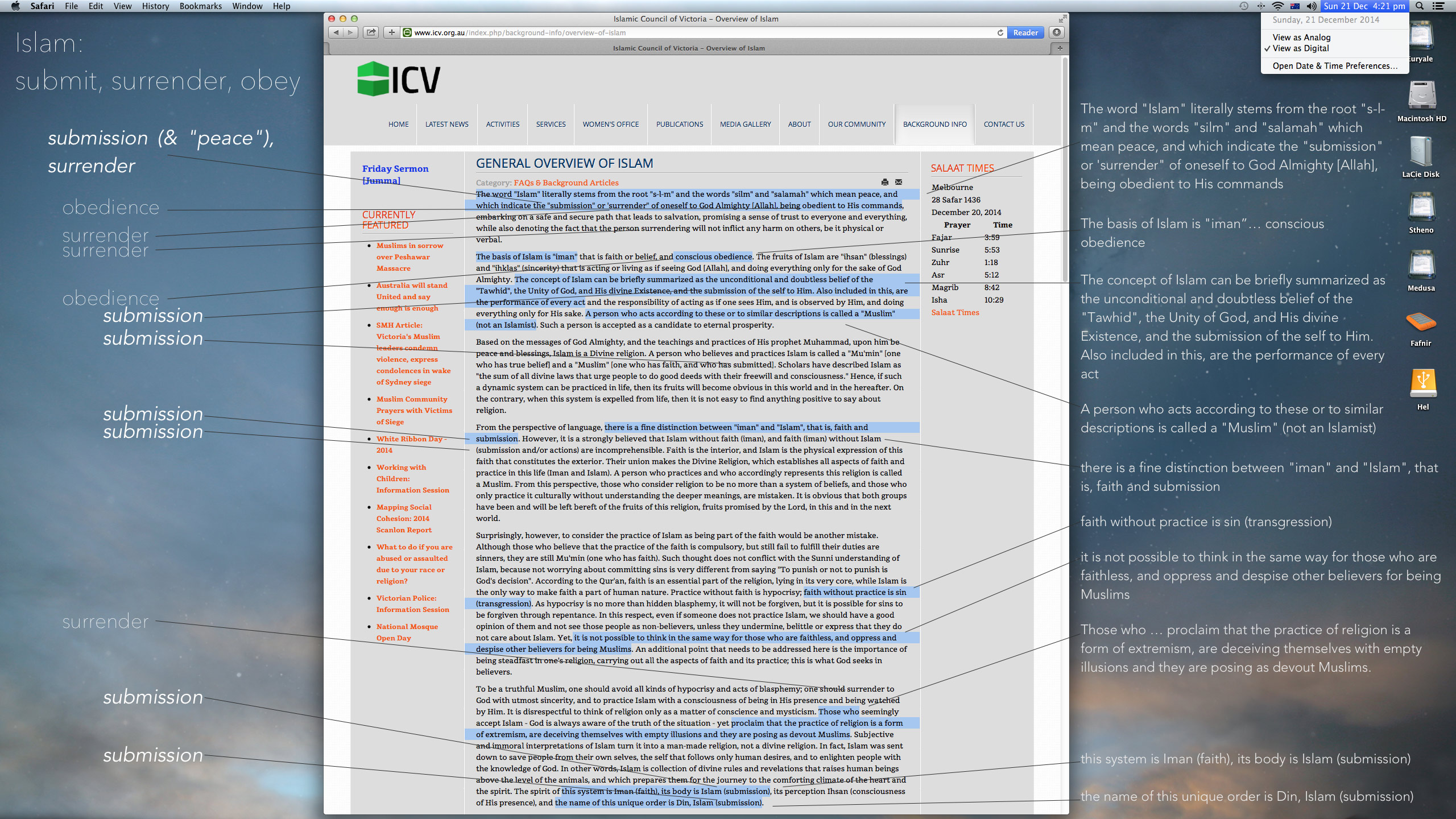The height and width of the screenshot is (819, 1456).
Task: Open OUR COMMUNITY navigation item
Action: tap(857, 124)
